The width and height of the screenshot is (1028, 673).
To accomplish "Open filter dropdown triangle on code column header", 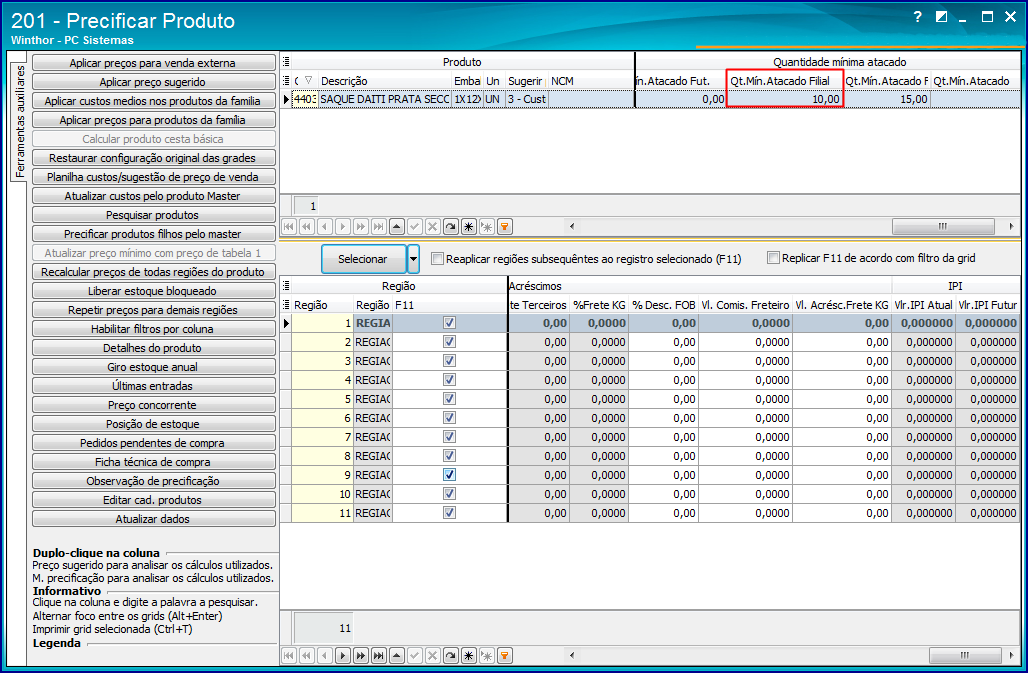I will click(x=308, y=81).
